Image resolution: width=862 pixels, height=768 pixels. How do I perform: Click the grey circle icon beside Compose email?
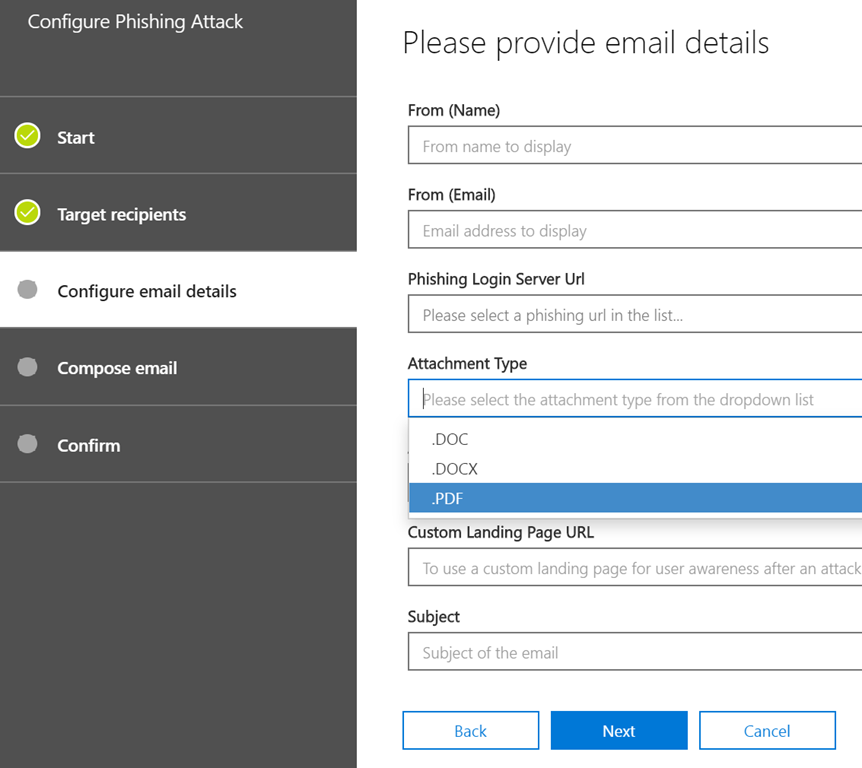pos(28,367)
